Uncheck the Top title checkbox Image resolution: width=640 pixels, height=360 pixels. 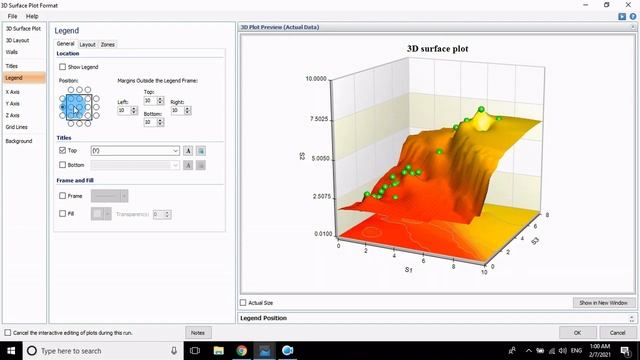(62, 151)
